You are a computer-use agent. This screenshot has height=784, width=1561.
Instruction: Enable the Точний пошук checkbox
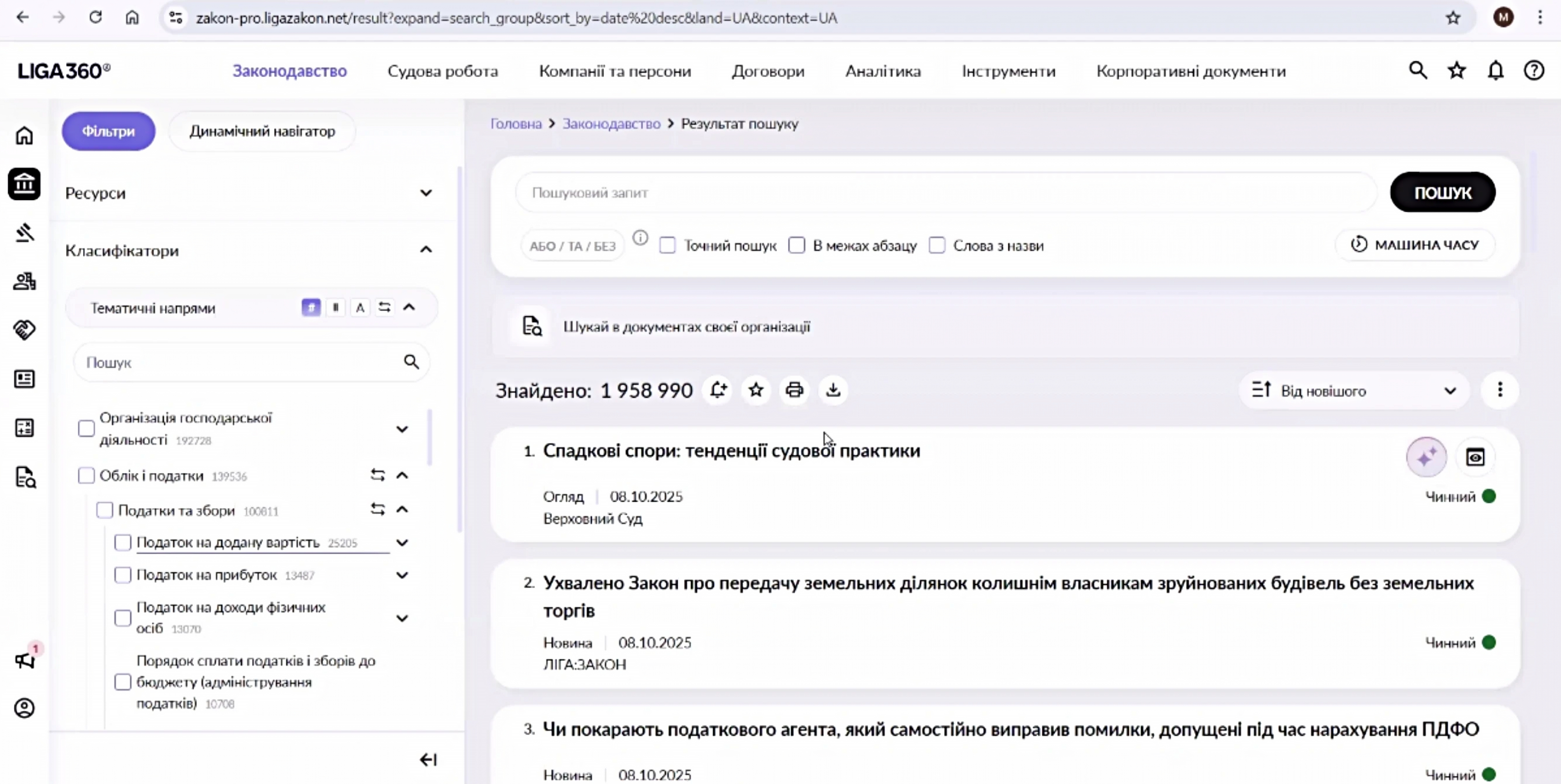click(667, 245)
